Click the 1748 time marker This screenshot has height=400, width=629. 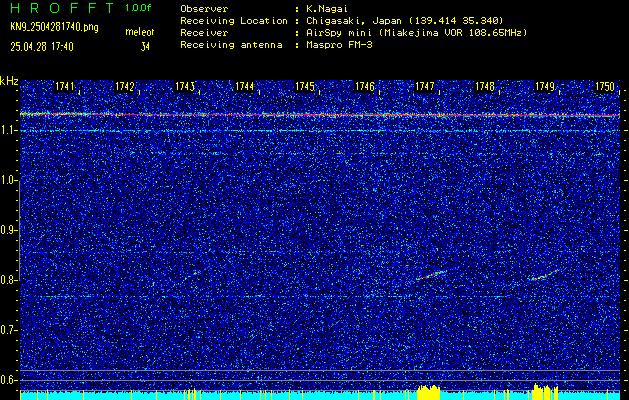pyautogui.click(x=485, y=86)
